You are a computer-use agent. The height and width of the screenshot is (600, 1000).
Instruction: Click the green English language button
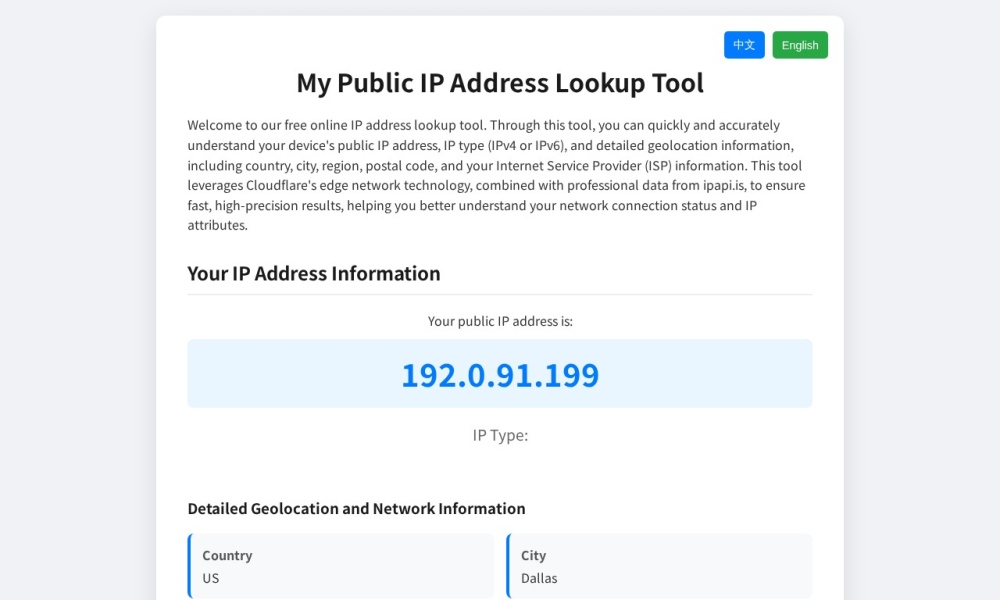(x=799, y=45)
